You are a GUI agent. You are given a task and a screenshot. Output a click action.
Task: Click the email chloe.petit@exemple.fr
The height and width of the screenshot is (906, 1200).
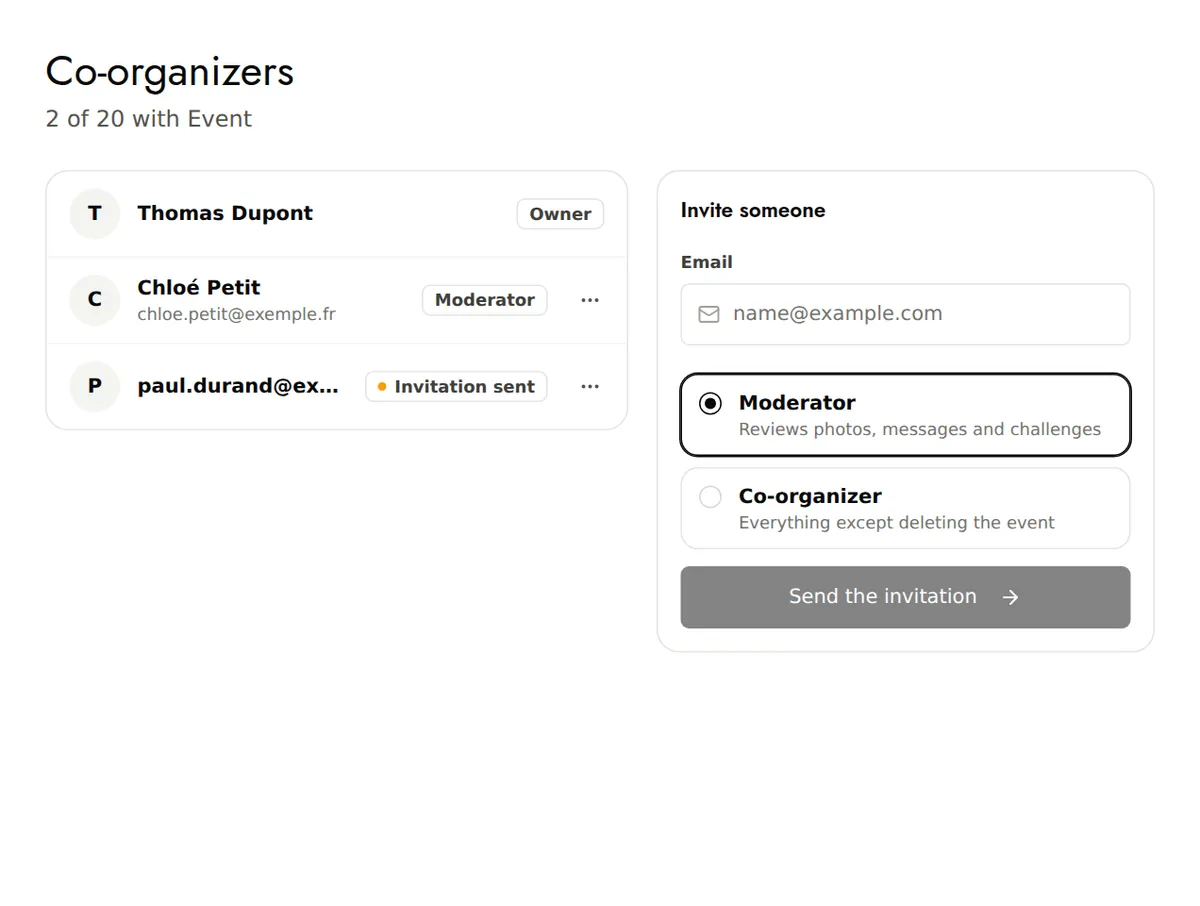pyautogui.click(x=237, y=314)
